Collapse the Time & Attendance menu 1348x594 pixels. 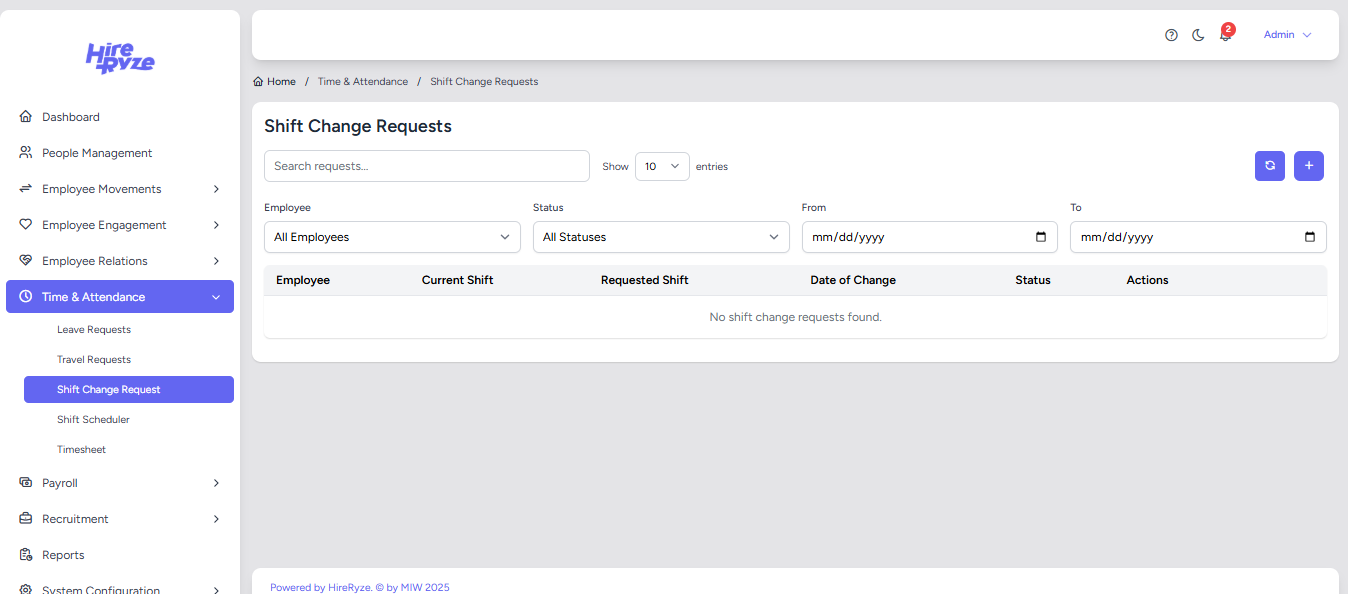click(x=120, y=297)
